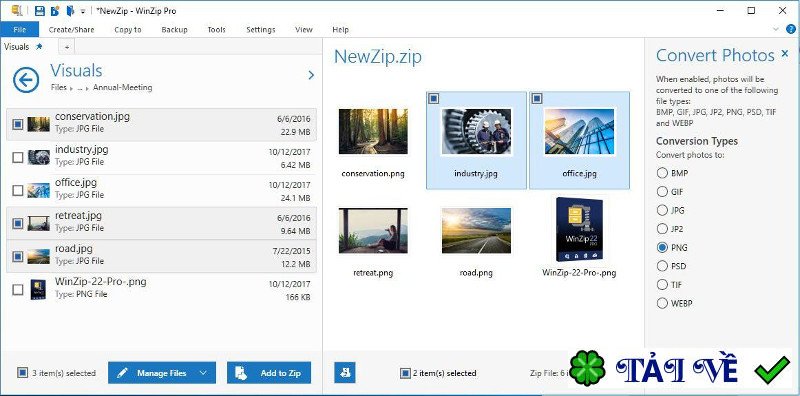This screenshot has height=396, width=800.
Task: Collapse the ribbon with the chevron arrow
Action: [776, 30]
